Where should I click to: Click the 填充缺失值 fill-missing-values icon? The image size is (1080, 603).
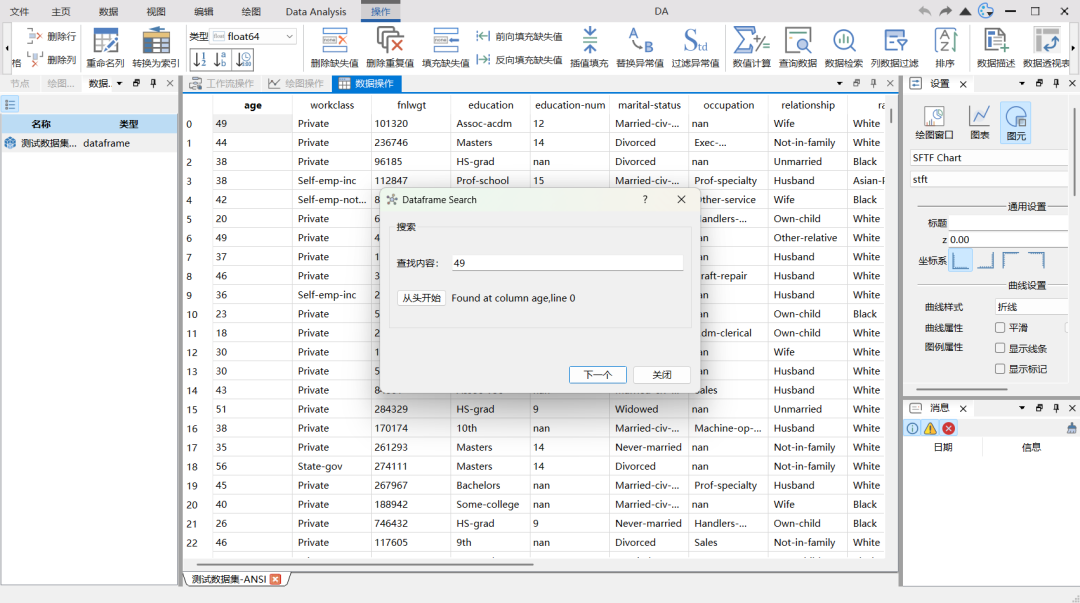[x=446, y=41]
